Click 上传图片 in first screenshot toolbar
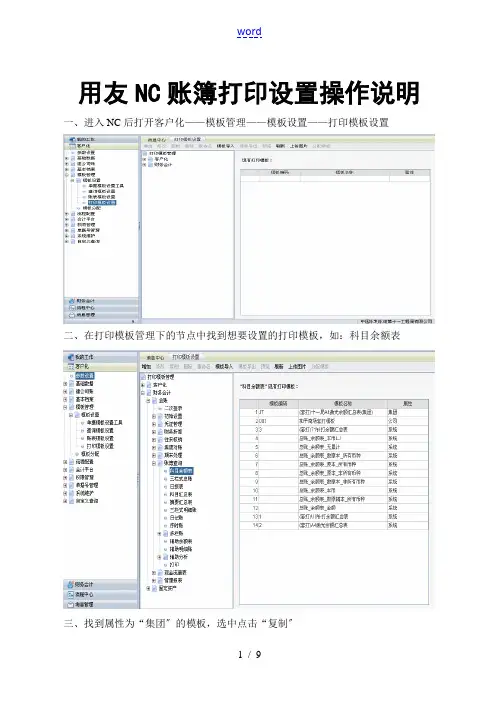The height and width of the screenshot is (708, 502). pos(298,146)
